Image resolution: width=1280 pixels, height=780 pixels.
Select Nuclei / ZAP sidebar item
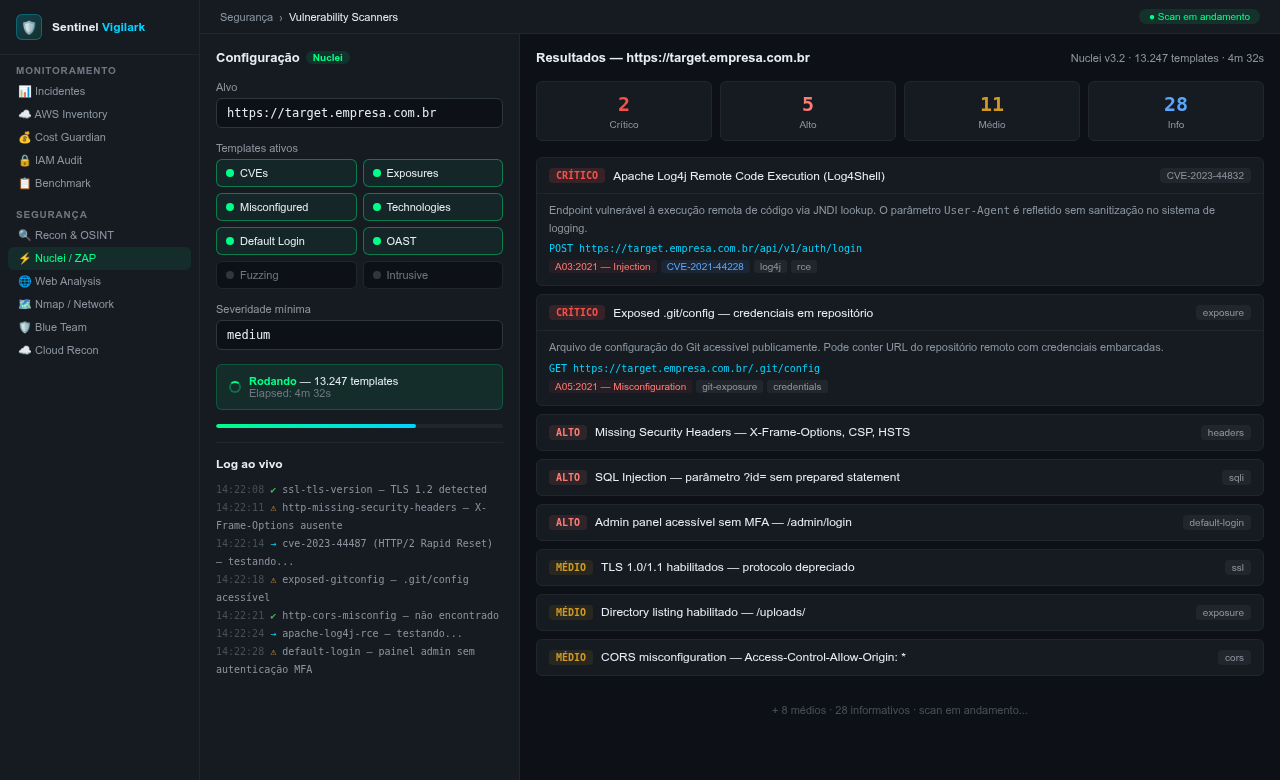pyautogui.click(x=99, y=258)
